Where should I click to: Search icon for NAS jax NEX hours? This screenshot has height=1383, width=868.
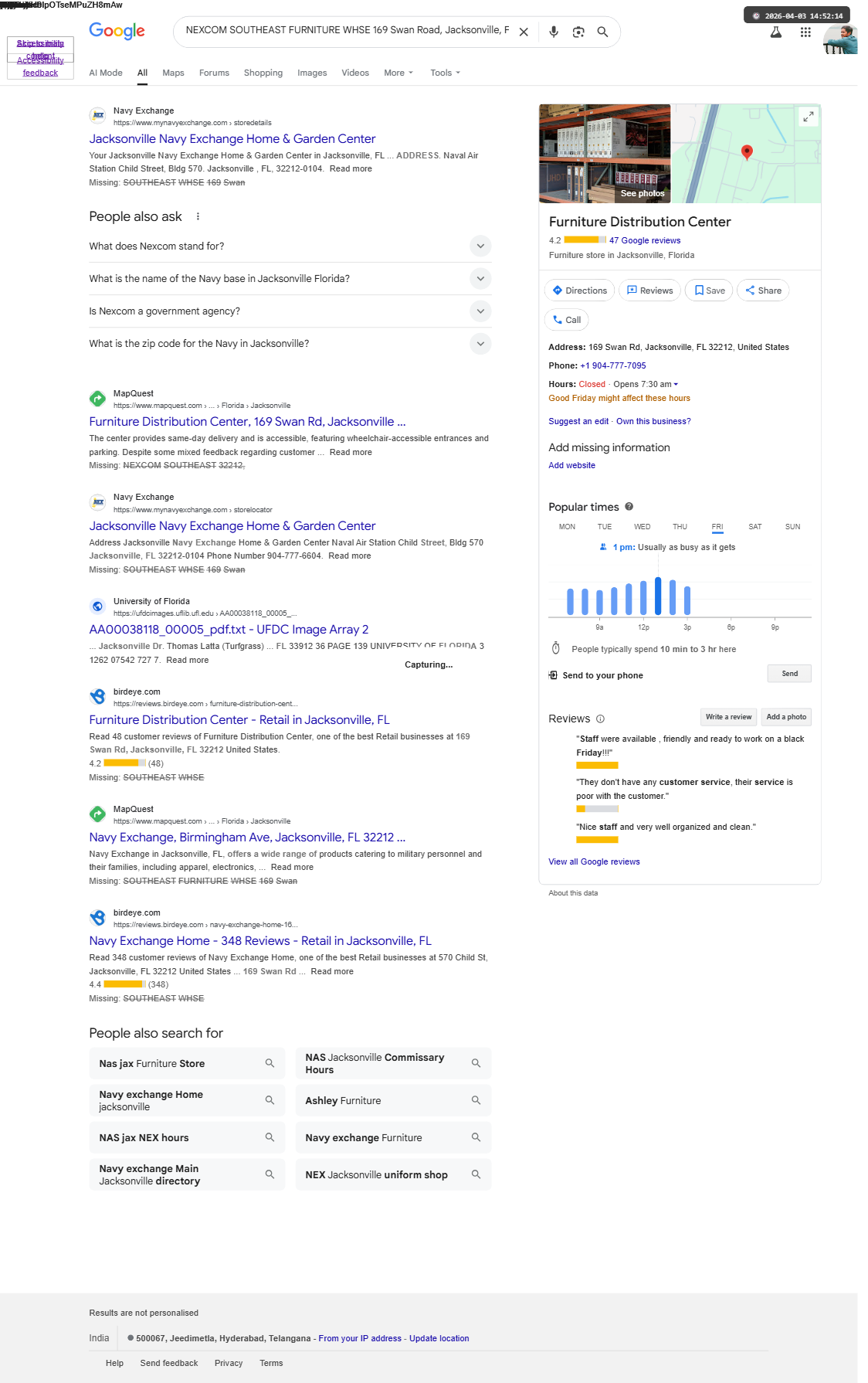270,1137
